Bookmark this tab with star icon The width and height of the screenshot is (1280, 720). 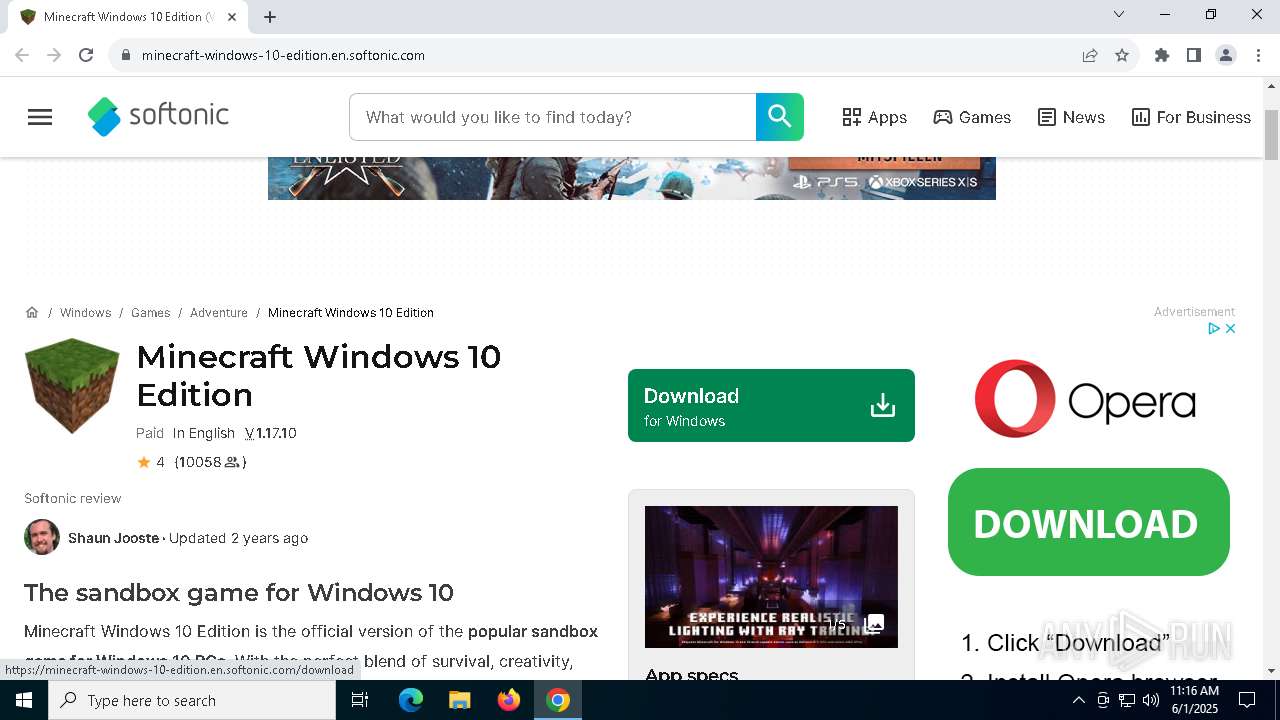[1122, 55]
